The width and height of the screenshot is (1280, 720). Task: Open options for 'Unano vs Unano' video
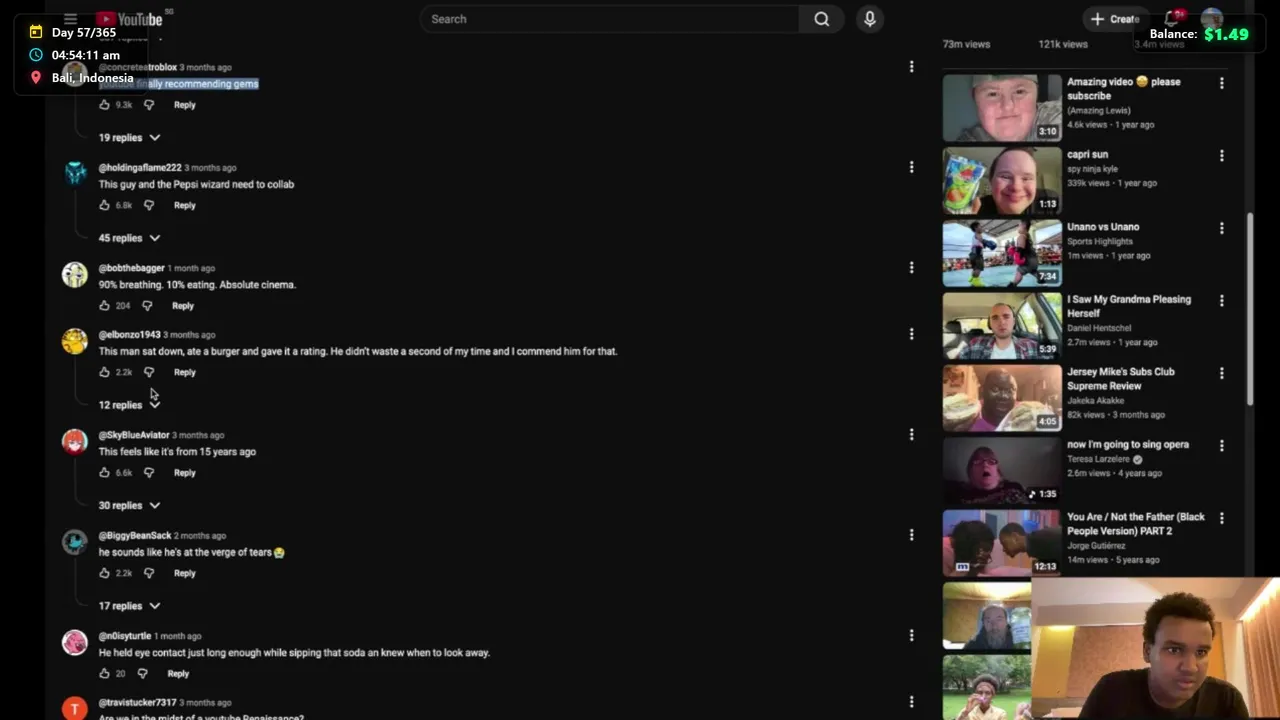pyautogui.click(x=1221, y=228)
